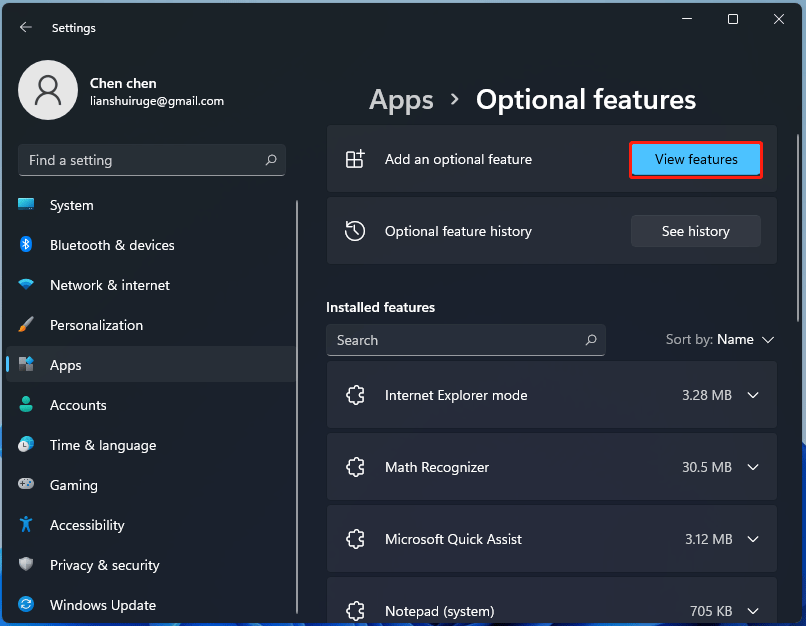This screenshot has width=806, height=626.
Task: Click the Internet Explorer mode feature icon
Action: 355,395
